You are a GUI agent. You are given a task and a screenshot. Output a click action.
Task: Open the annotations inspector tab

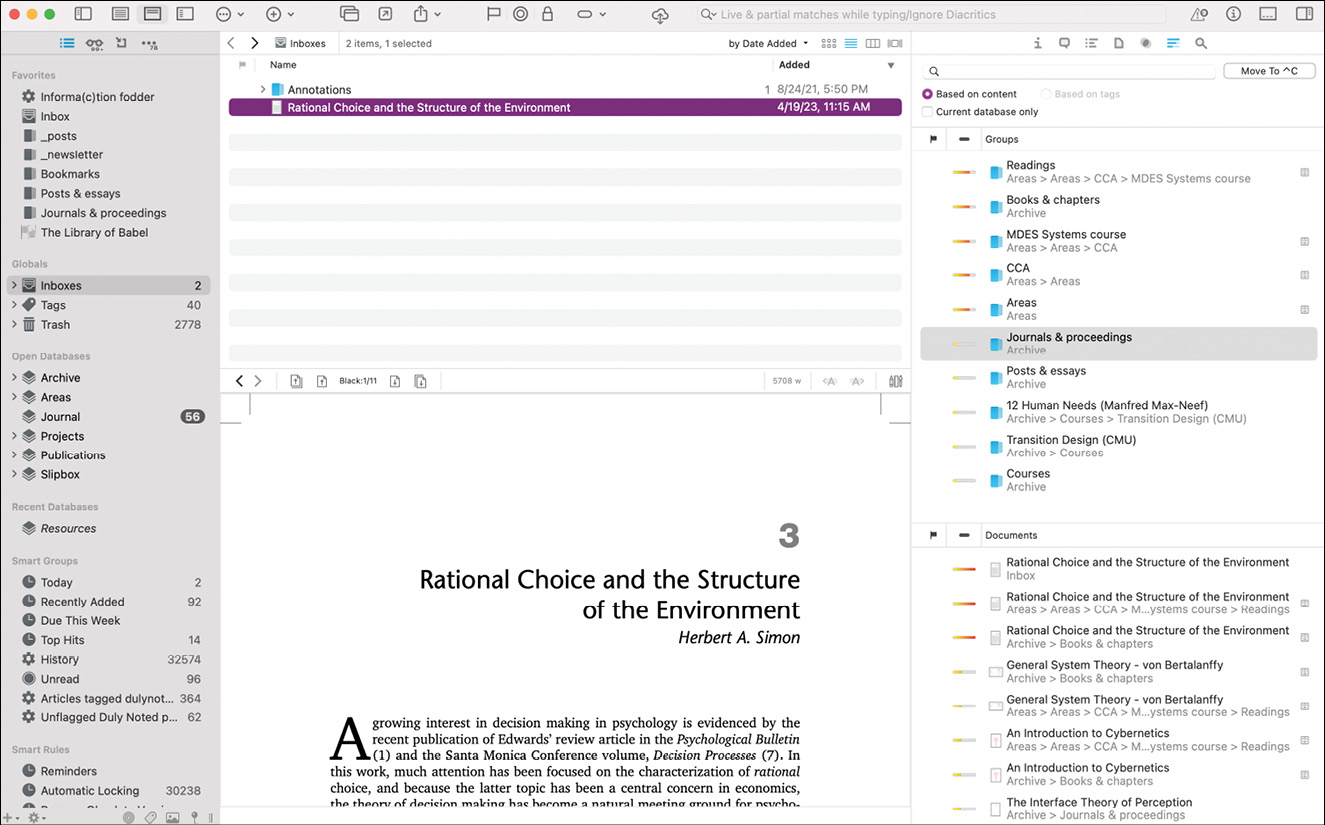[1064, 43]
